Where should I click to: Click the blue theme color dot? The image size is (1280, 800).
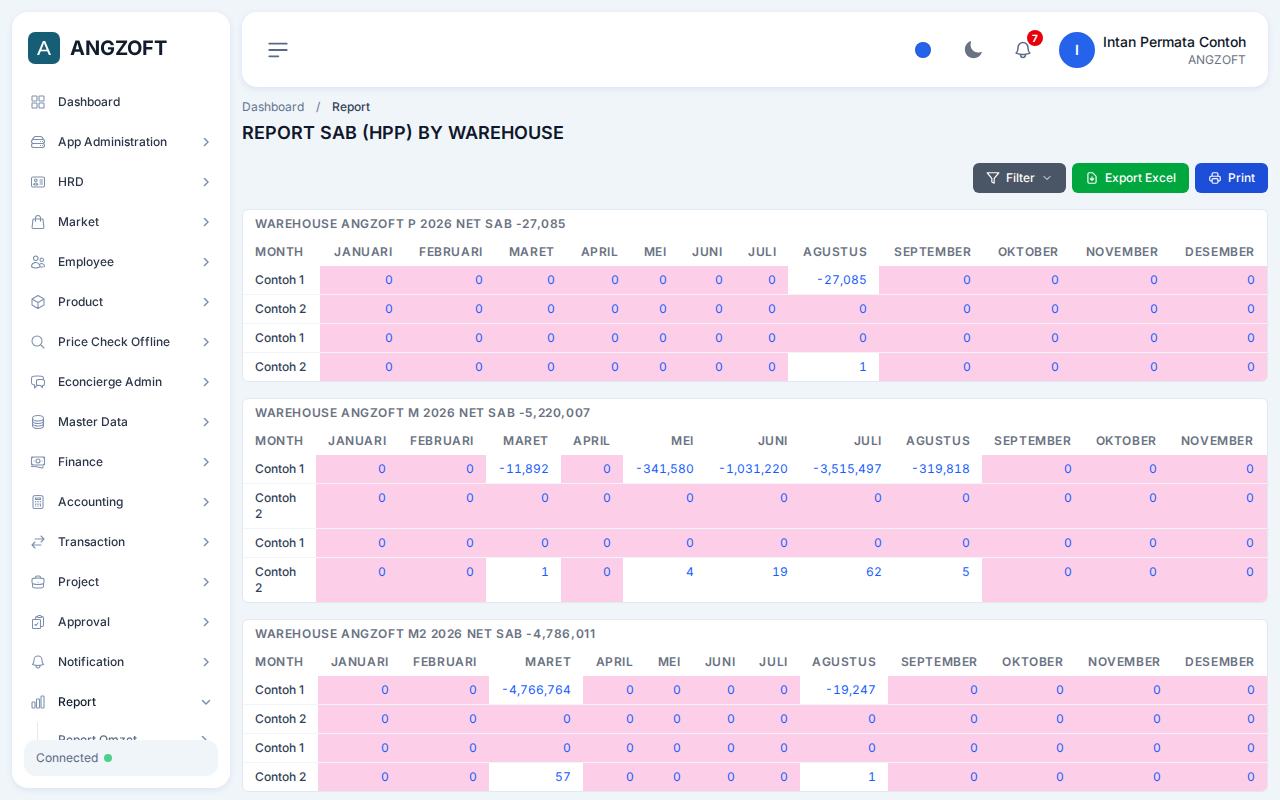(x=923, y=50)
